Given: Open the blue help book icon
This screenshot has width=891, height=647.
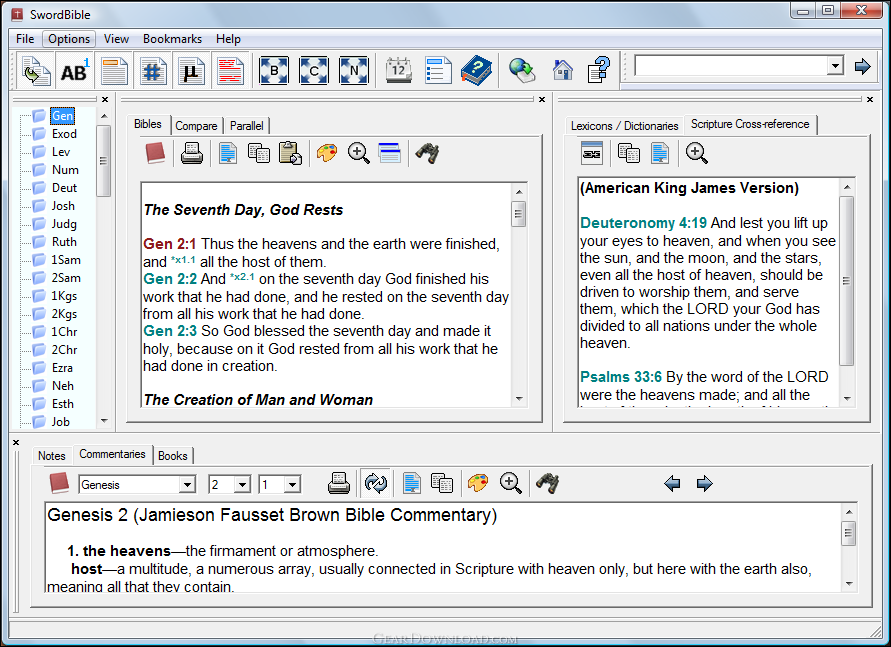Looking at the screenshot, I should 476,71.
